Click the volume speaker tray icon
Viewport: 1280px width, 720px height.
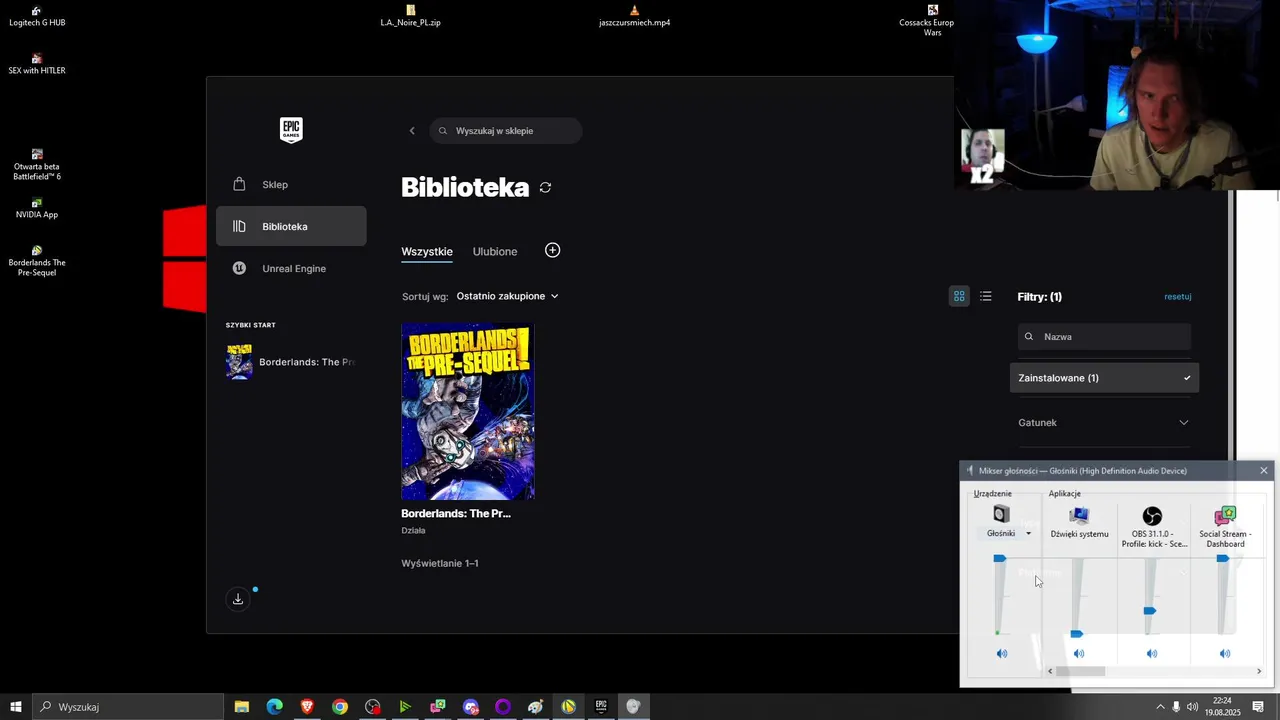(1192, 707)
